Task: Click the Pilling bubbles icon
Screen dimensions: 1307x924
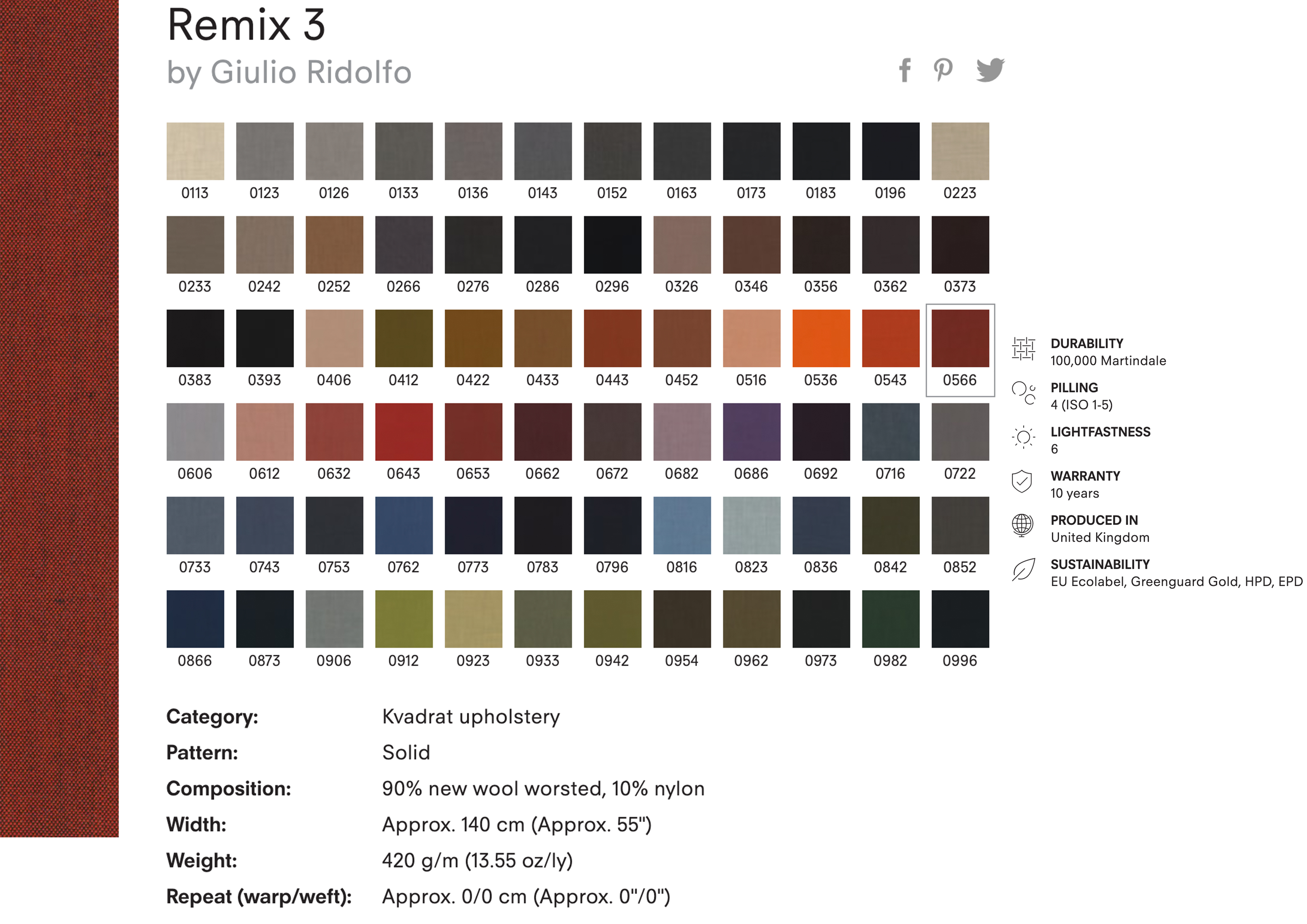Action: point(1023,393)
